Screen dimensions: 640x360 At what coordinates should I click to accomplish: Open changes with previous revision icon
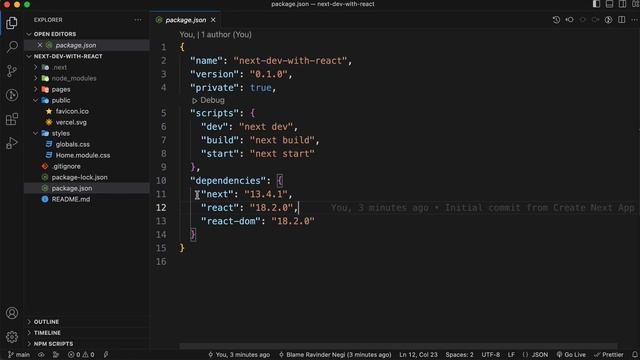569,20
